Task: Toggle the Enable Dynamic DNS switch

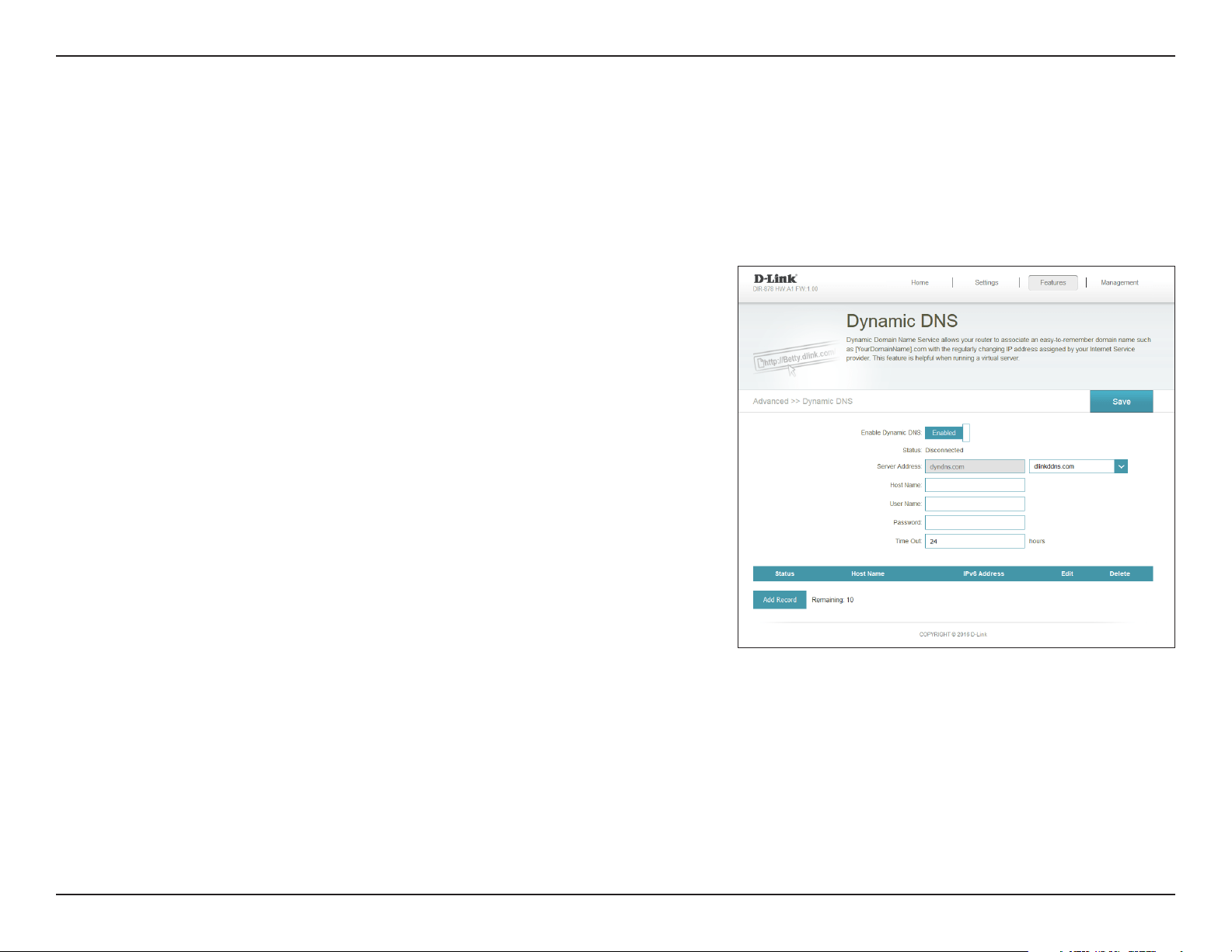Action: tap(948, 433)
